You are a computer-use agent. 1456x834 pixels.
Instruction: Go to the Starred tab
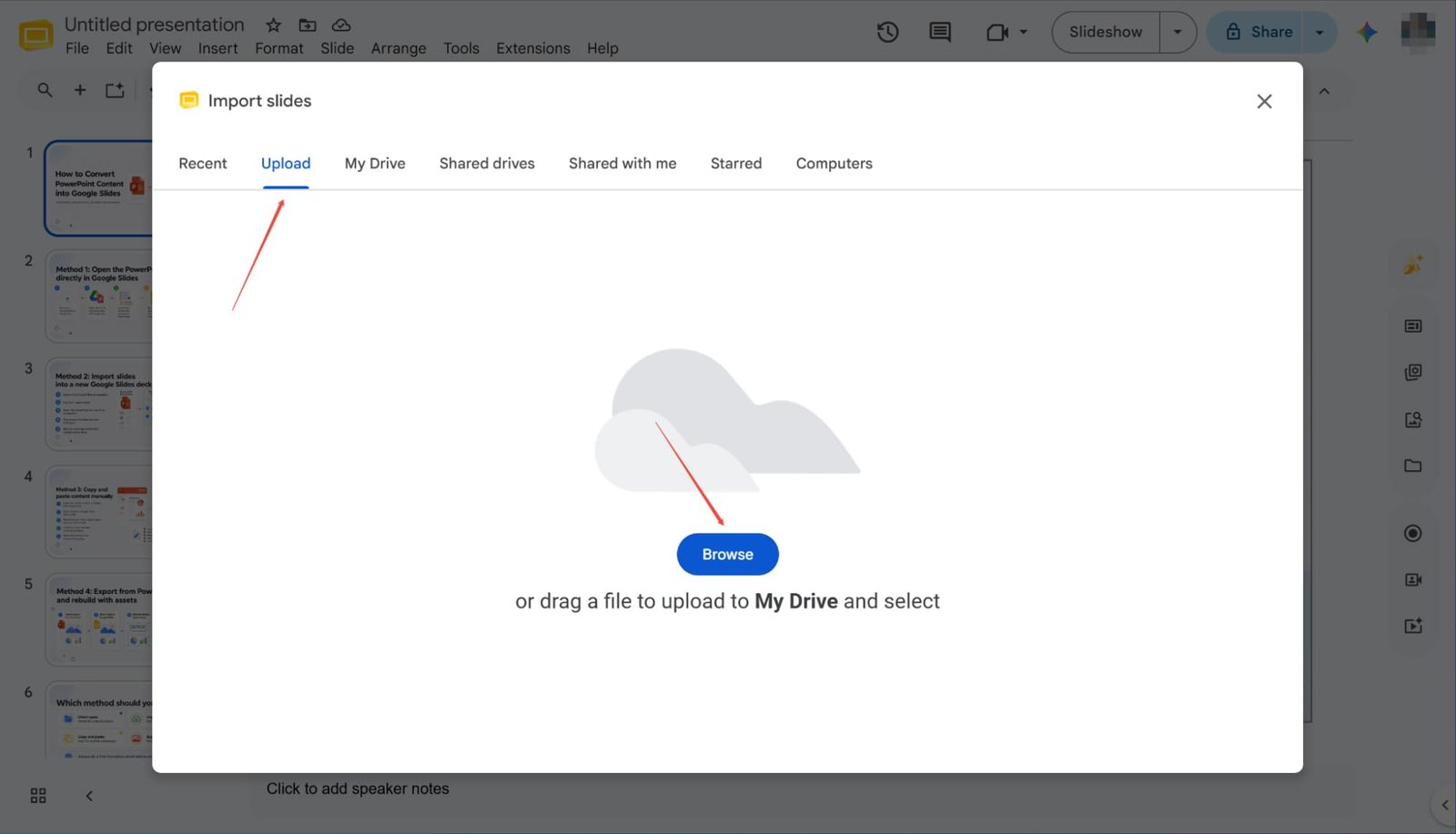pyautogui.click(x=736, y=164)
